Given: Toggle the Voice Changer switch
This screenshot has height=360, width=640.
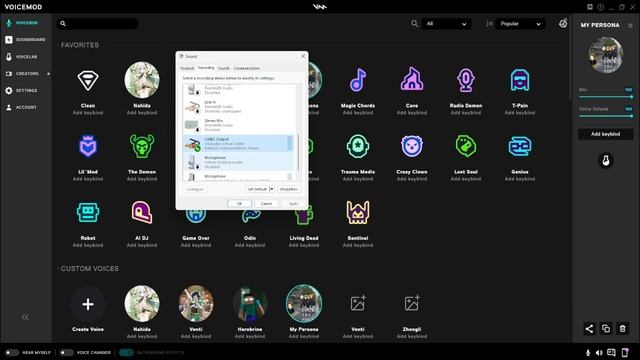Looking at the screenshot, I should click(x=66, y=353).
